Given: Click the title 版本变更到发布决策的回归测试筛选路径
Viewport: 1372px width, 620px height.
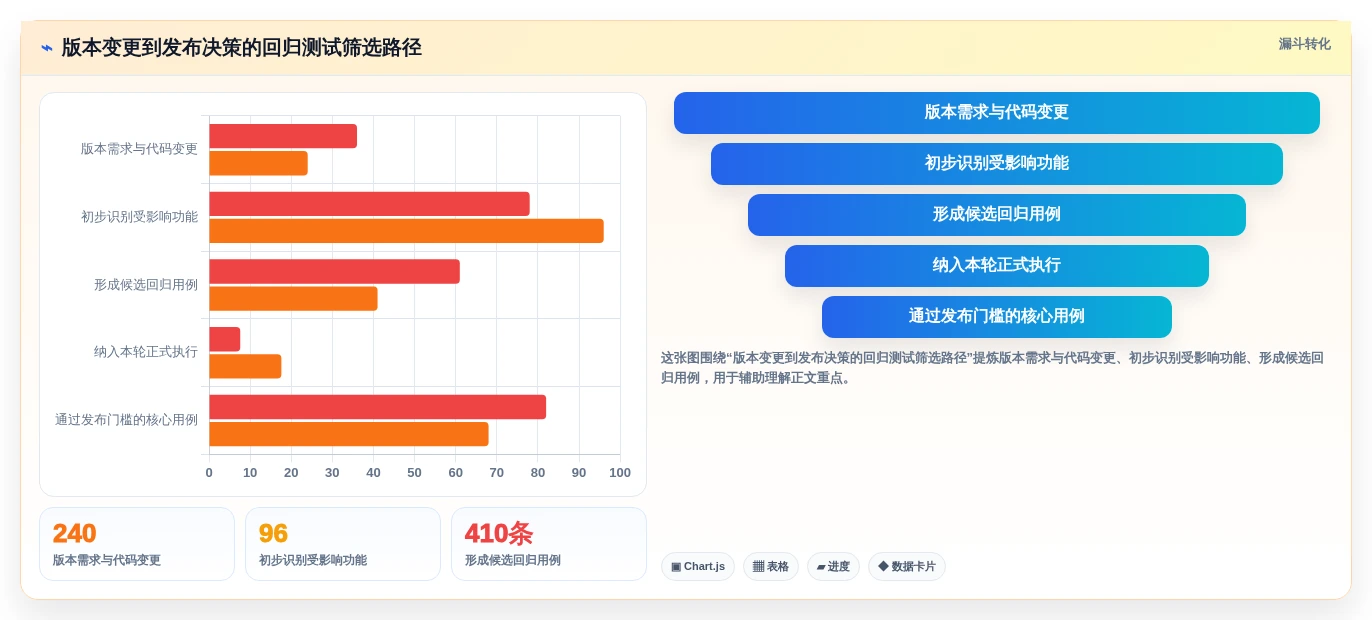Looking at the screenshot, I should 241,48.
